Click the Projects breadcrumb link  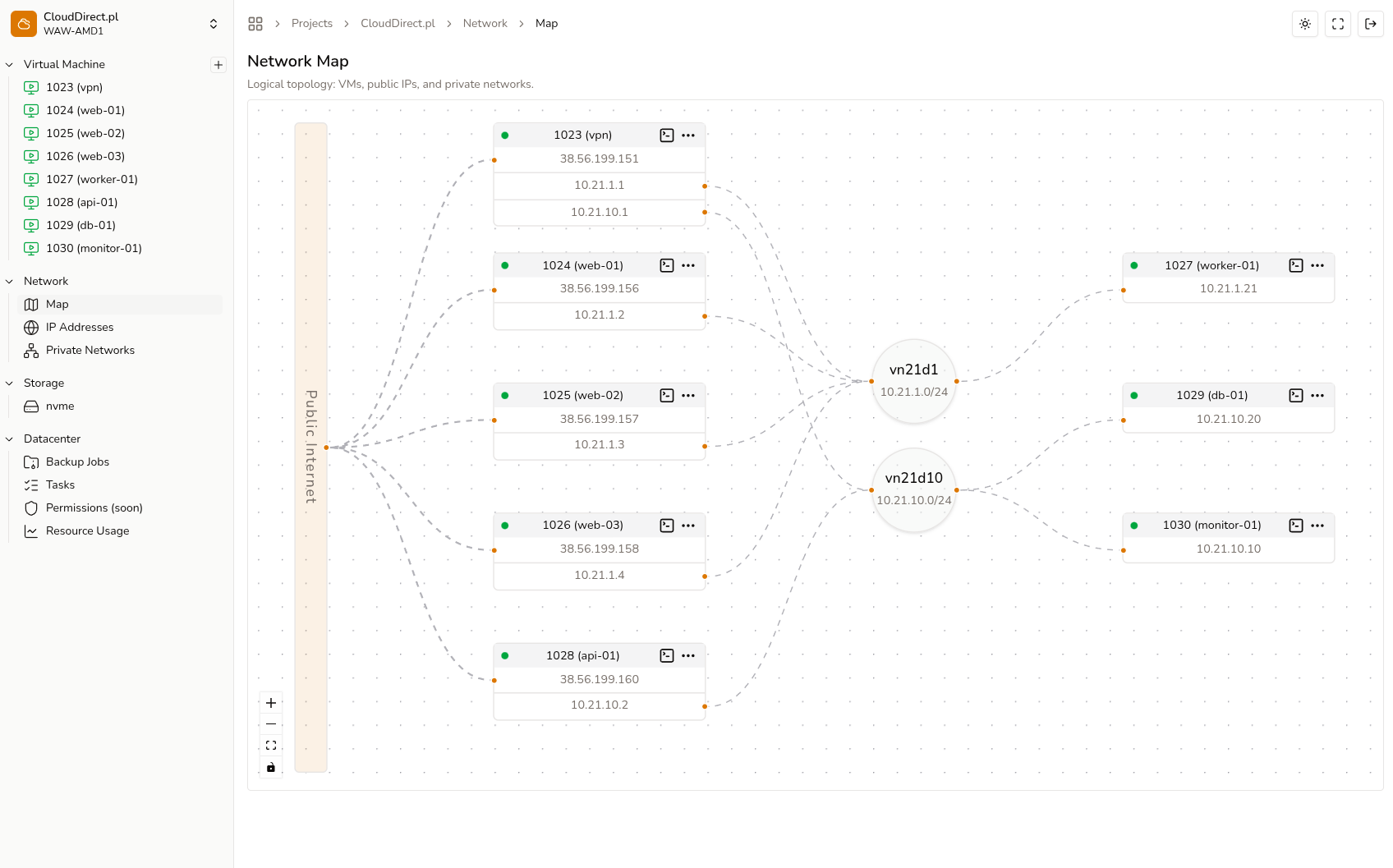pos(312,23)
